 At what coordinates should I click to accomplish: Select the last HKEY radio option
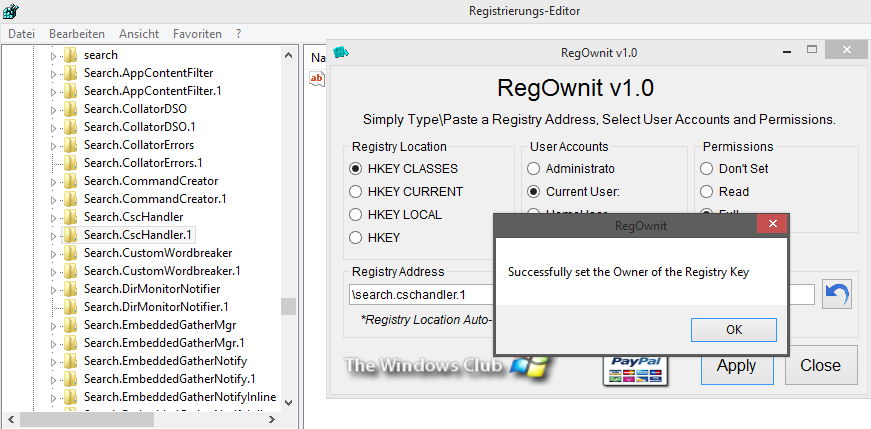click(355, 238)
